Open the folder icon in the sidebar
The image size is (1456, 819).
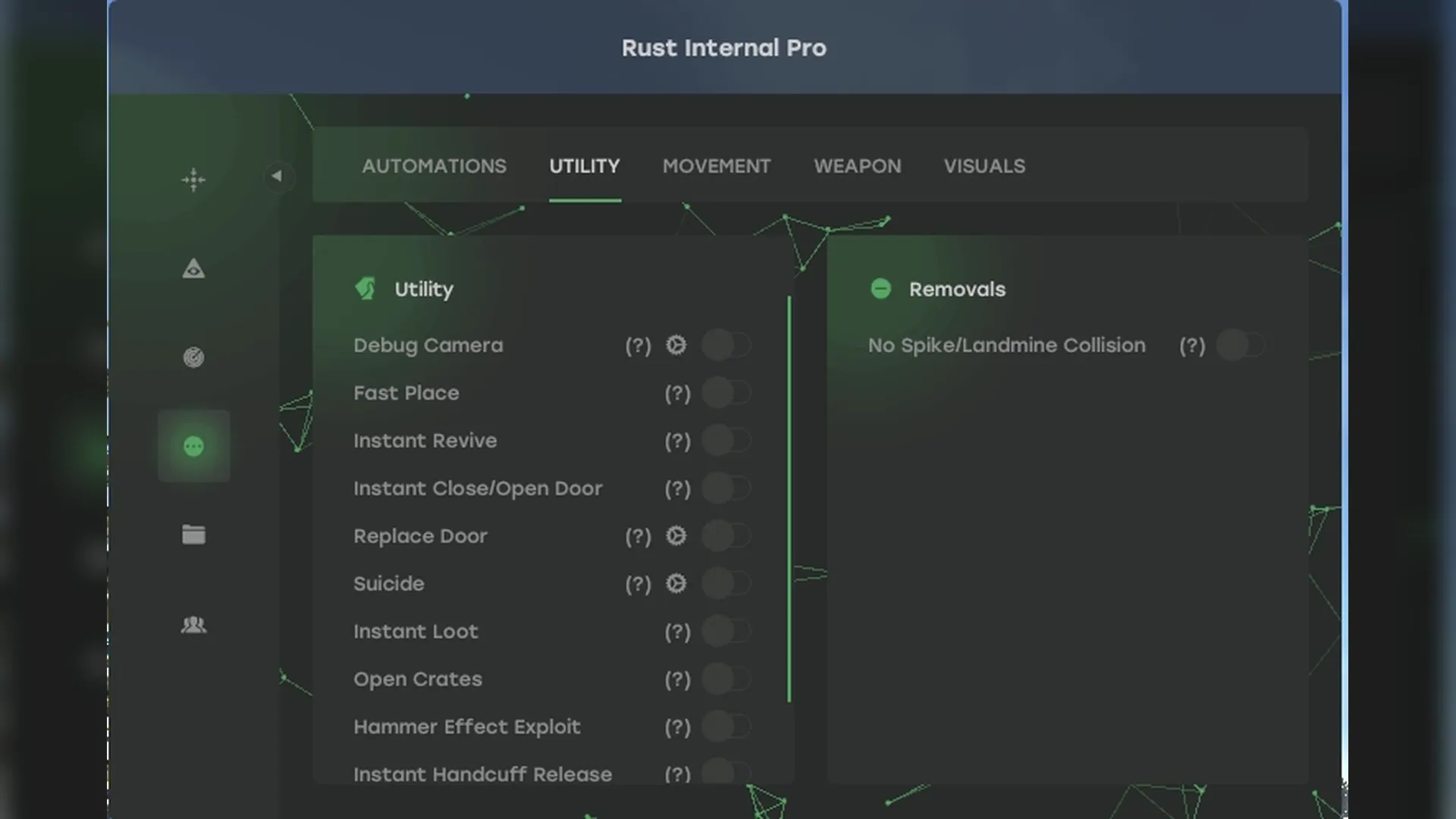click(x=193, y=535)
